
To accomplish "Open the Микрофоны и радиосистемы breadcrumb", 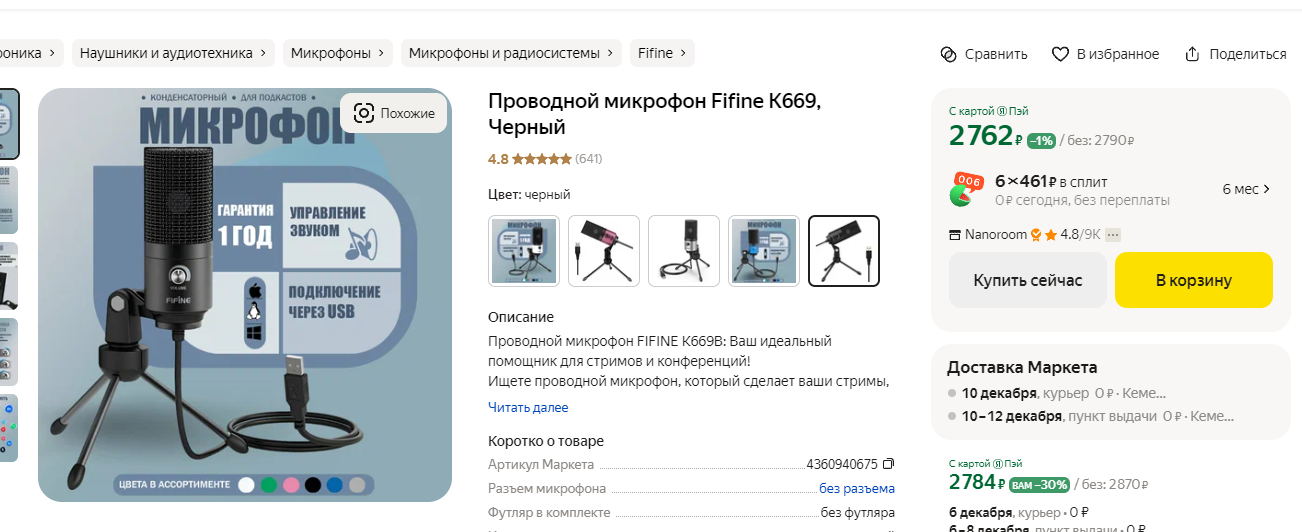I will 510,53.
